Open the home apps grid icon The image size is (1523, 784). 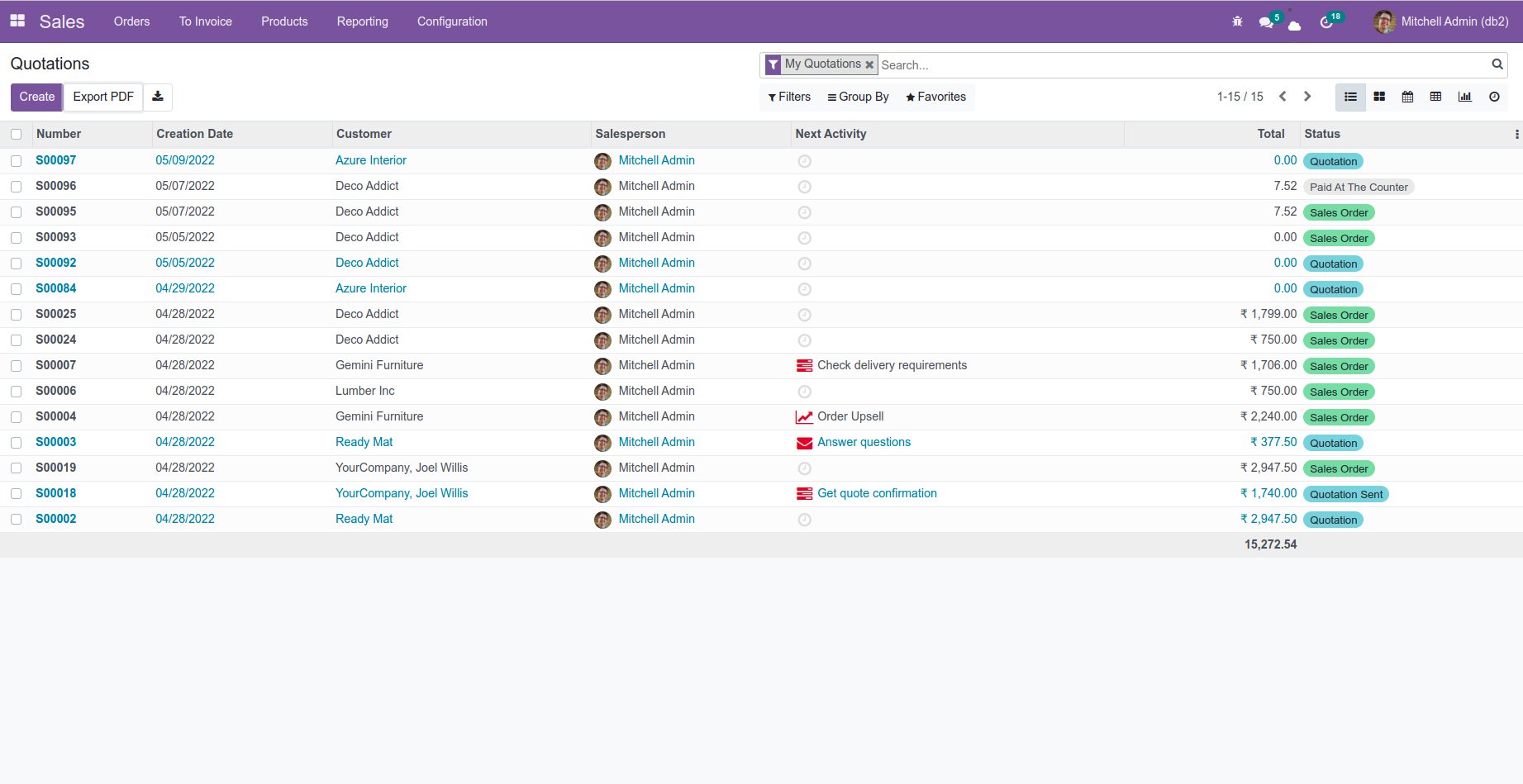pos(17,21)
